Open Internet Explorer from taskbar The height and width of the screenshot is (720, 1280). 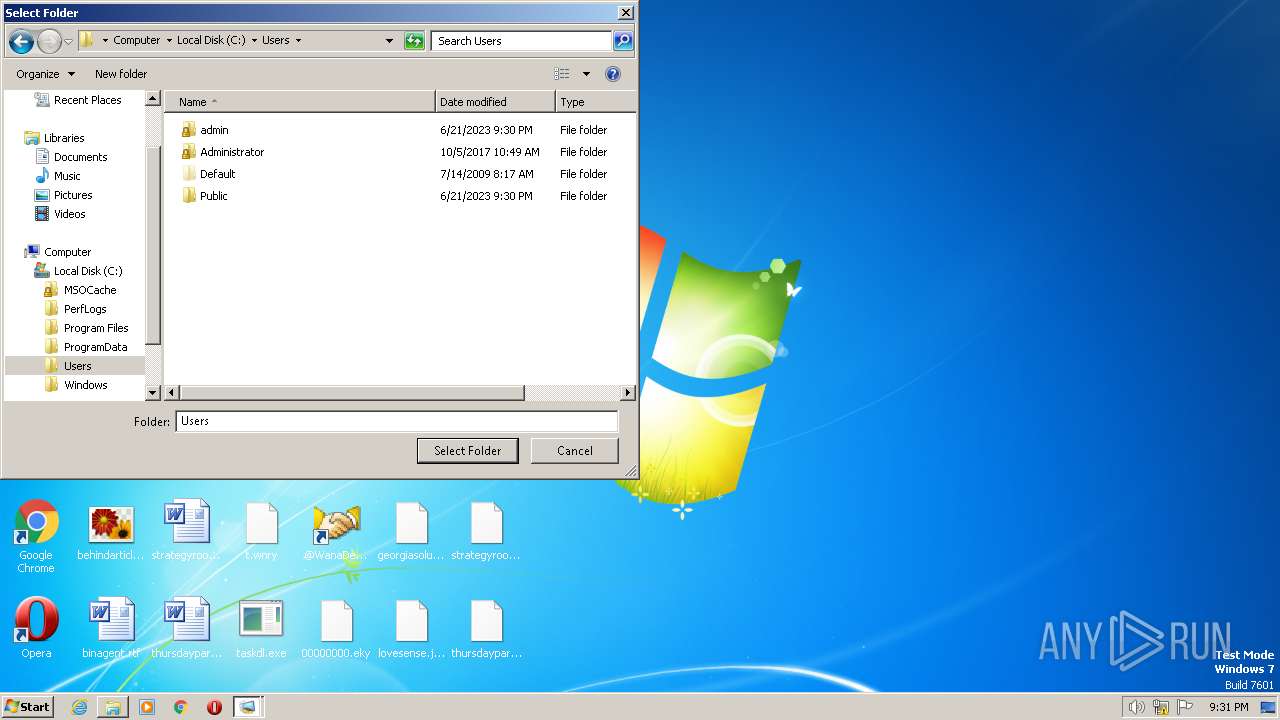[x=79, y=707]
